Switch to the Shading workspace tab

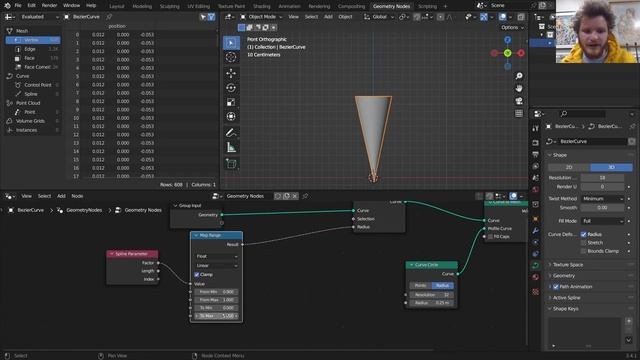262,6
